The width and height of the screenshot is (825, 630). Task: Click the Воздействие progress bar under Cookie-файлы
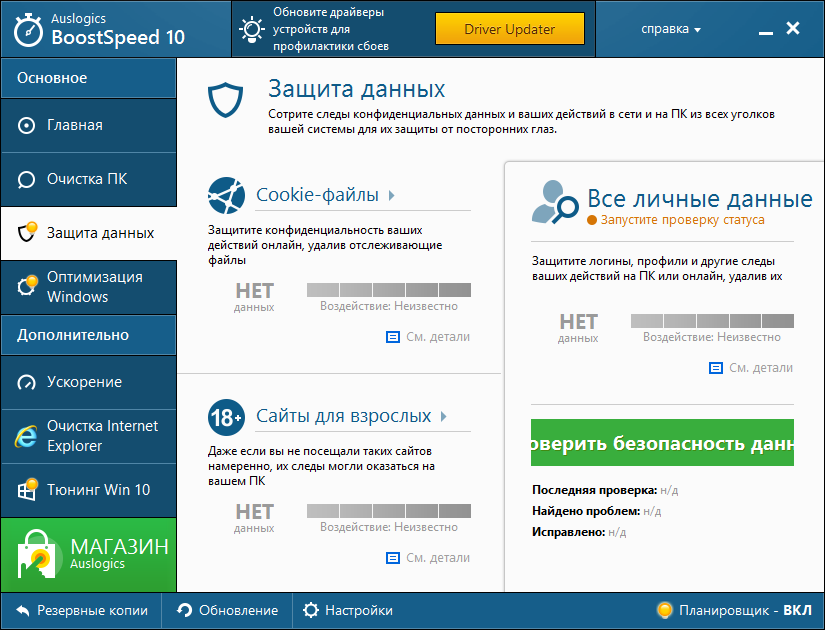click(389, 290)
